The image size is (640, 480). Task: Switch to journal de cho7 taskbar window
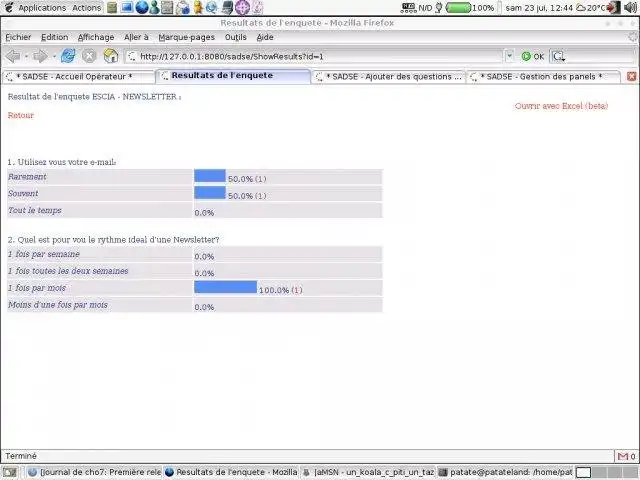[95, 472]
